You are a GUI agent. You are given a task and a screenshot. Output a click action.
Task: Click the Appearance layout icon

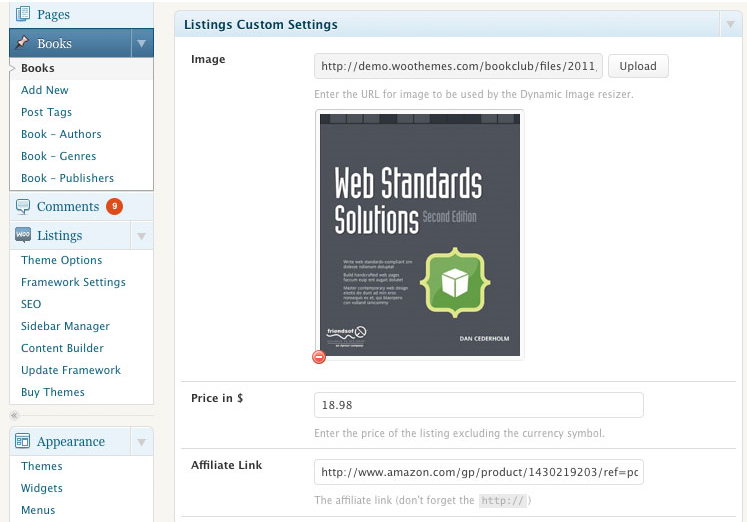[22, 441]
